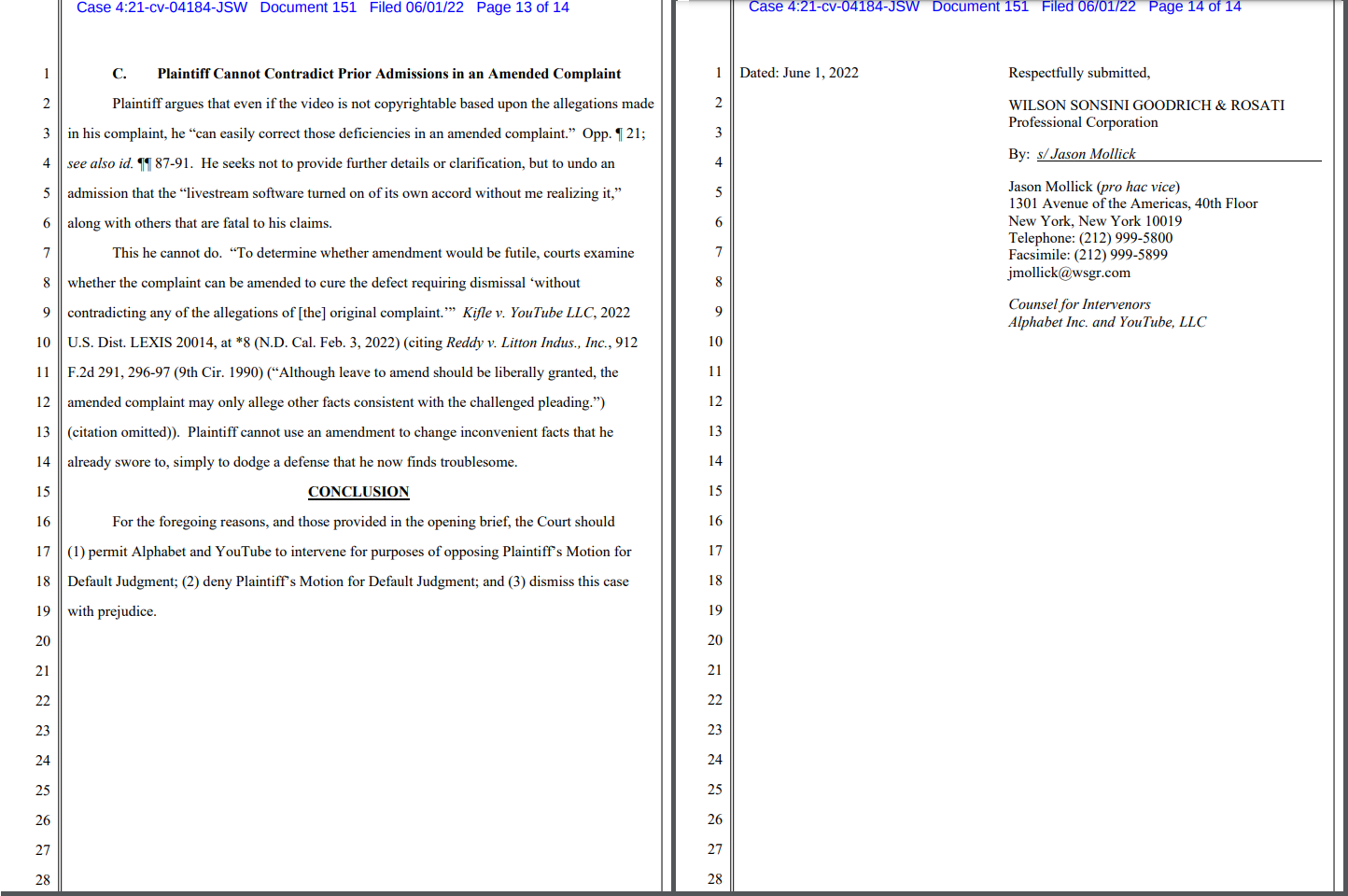
Task: Click the 'see also id.' text on line 4
Action: click(100, 163)
